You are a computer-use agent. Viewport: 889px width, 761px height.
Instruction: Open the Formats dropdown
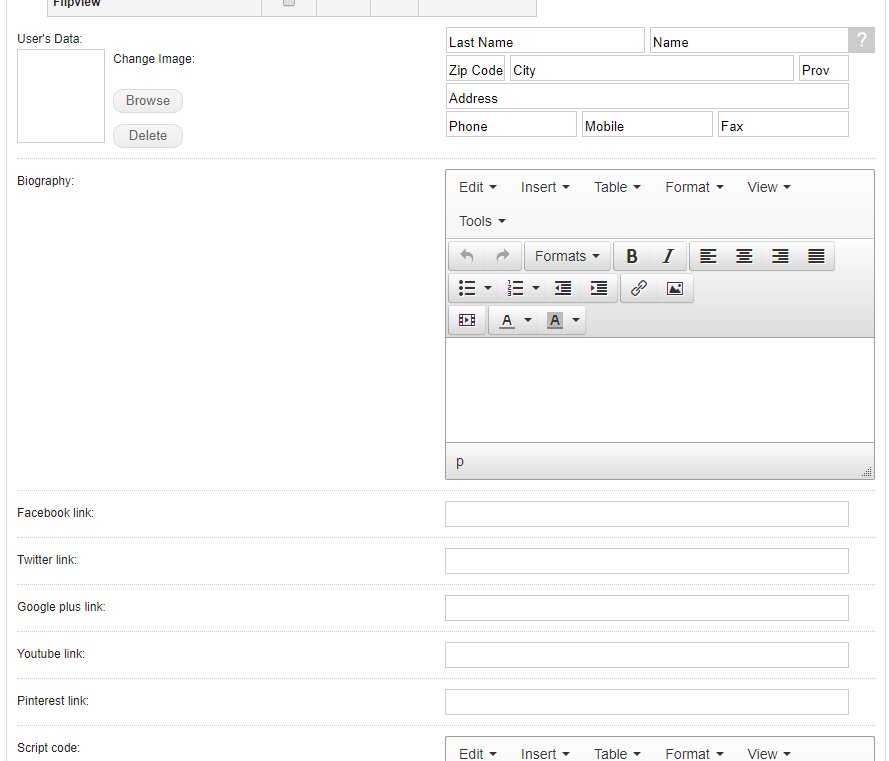tap(567, 256)
